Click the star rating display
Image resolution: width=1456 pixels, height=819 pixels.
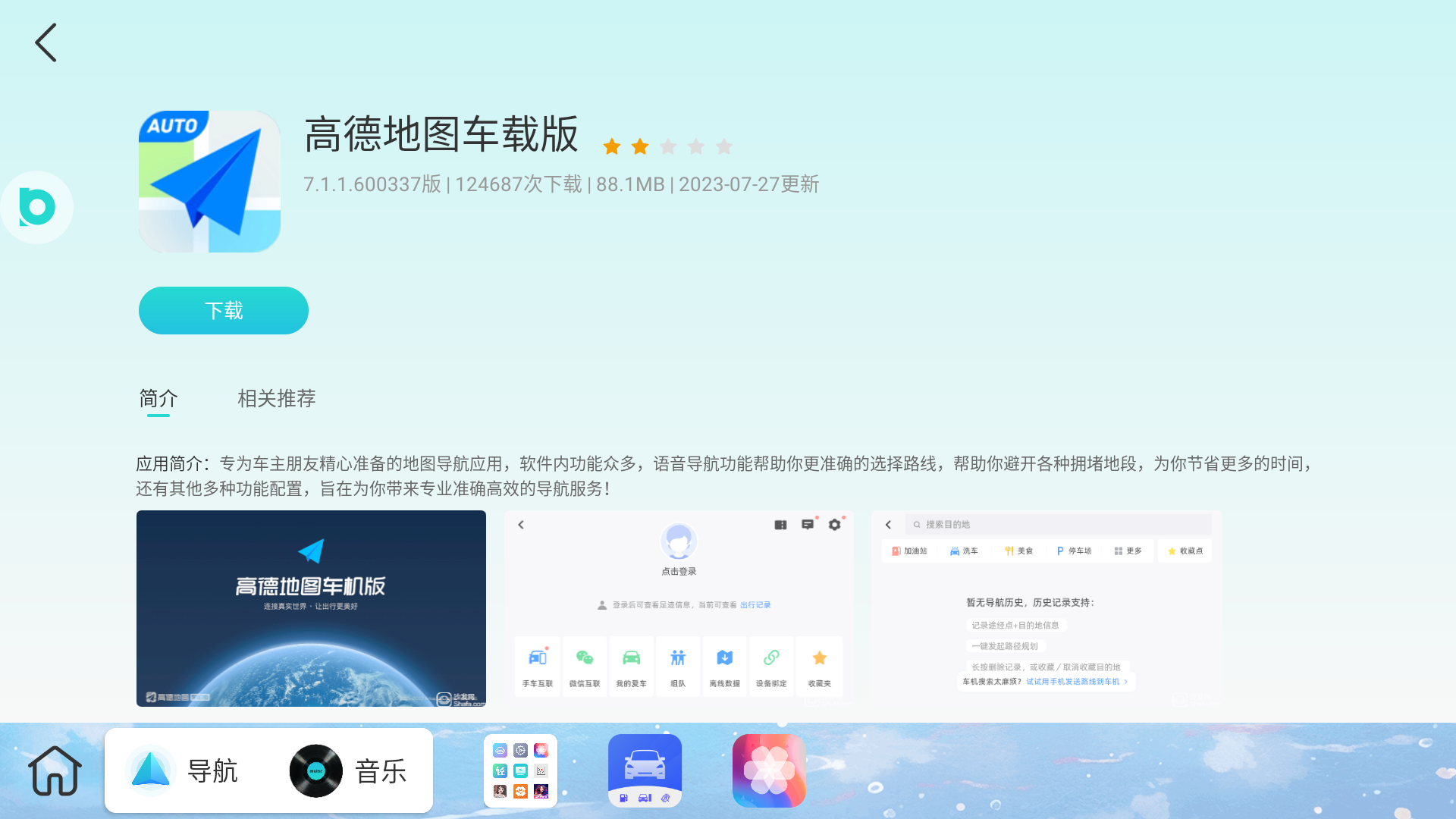668,146
